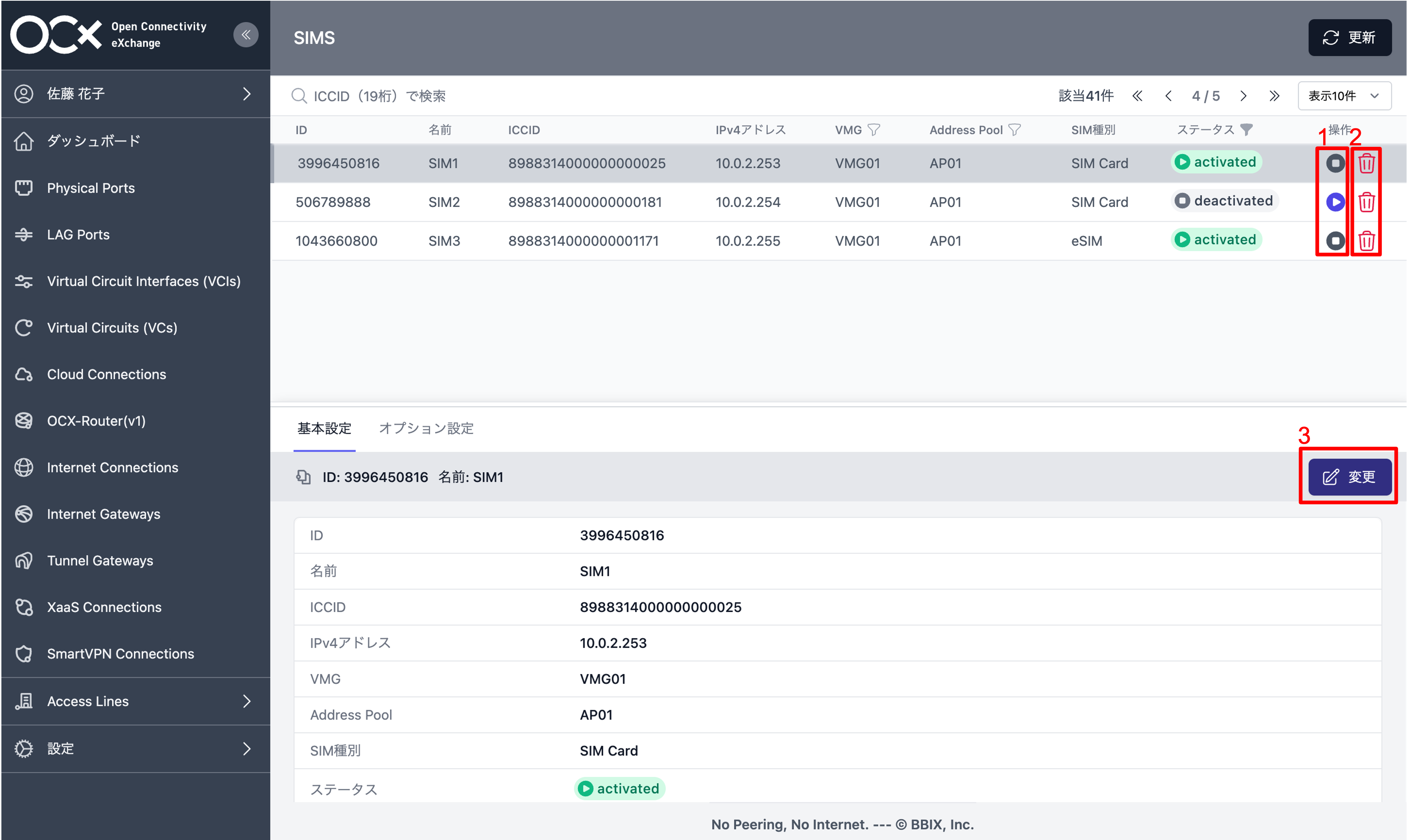Select the 基本設定 tab
The image size is (1407, 840).
coord(324,429)
